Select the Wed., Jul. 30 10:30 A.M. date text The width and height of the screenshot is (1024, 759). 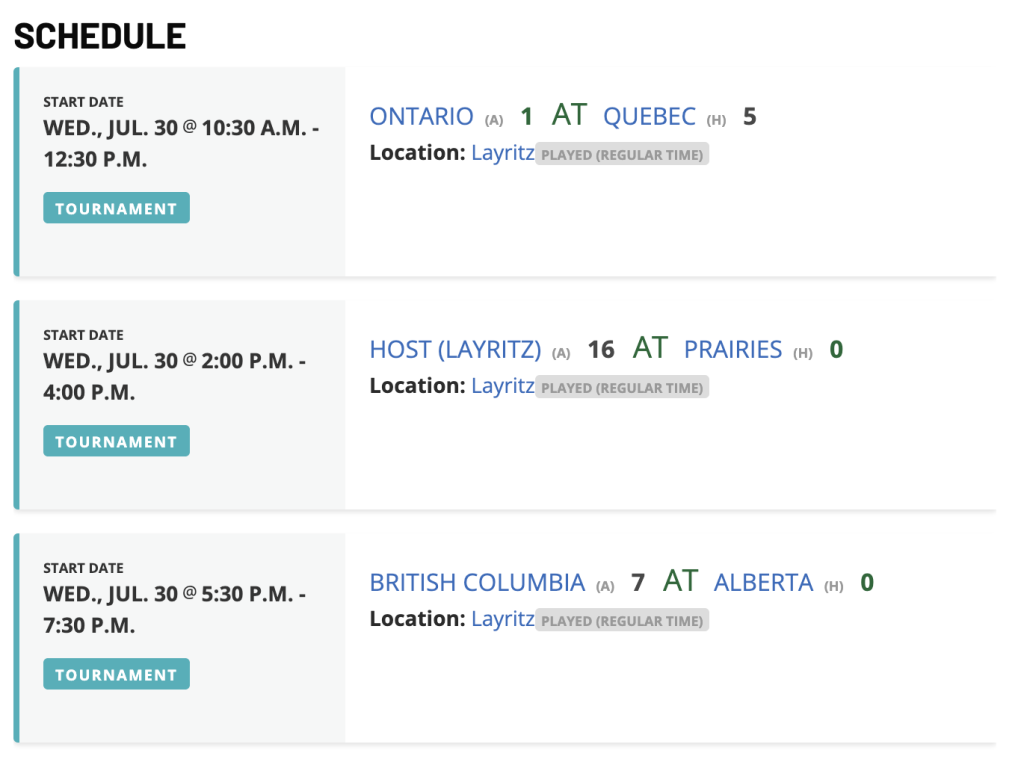click(x=181, y=144)
